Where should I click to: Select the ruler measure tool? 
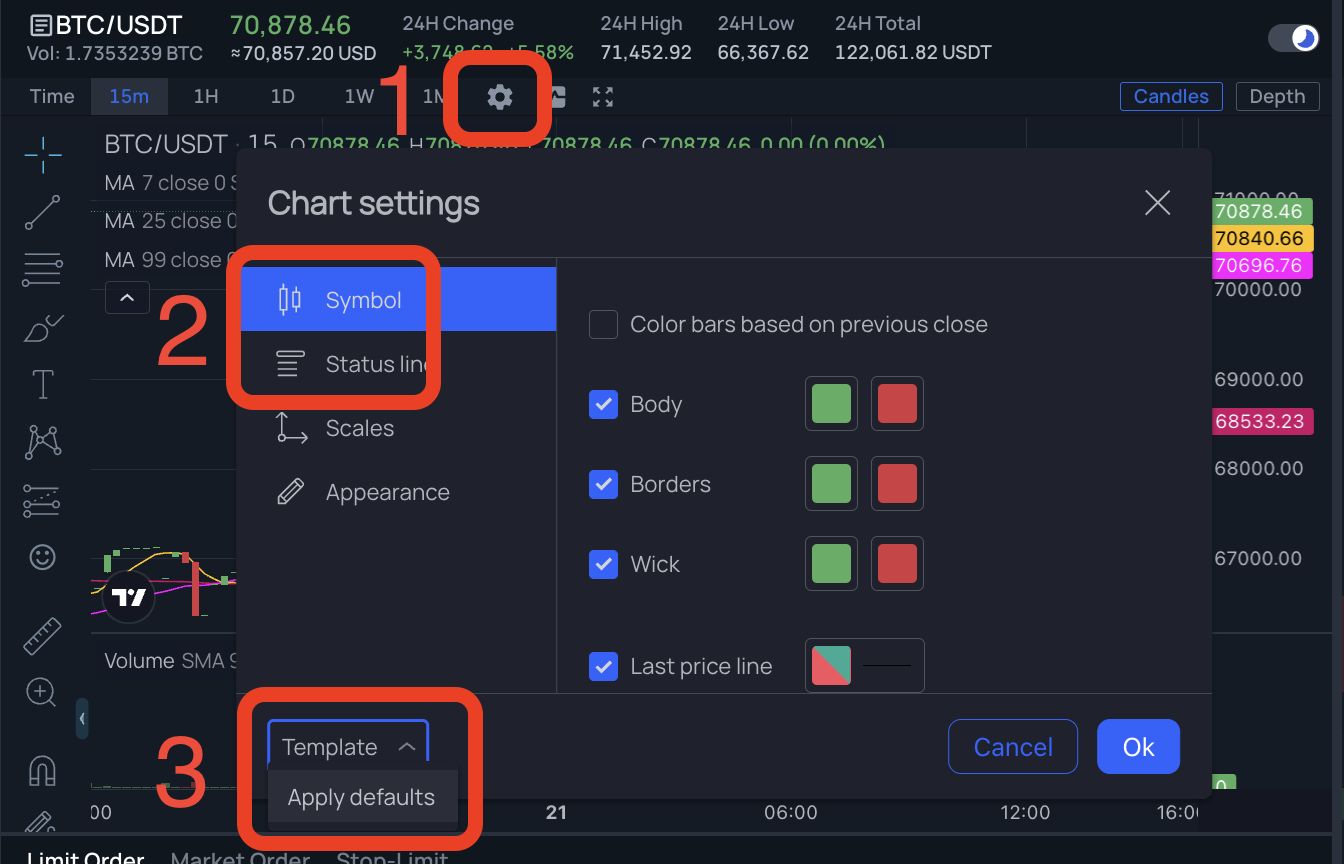click(42, 636)
